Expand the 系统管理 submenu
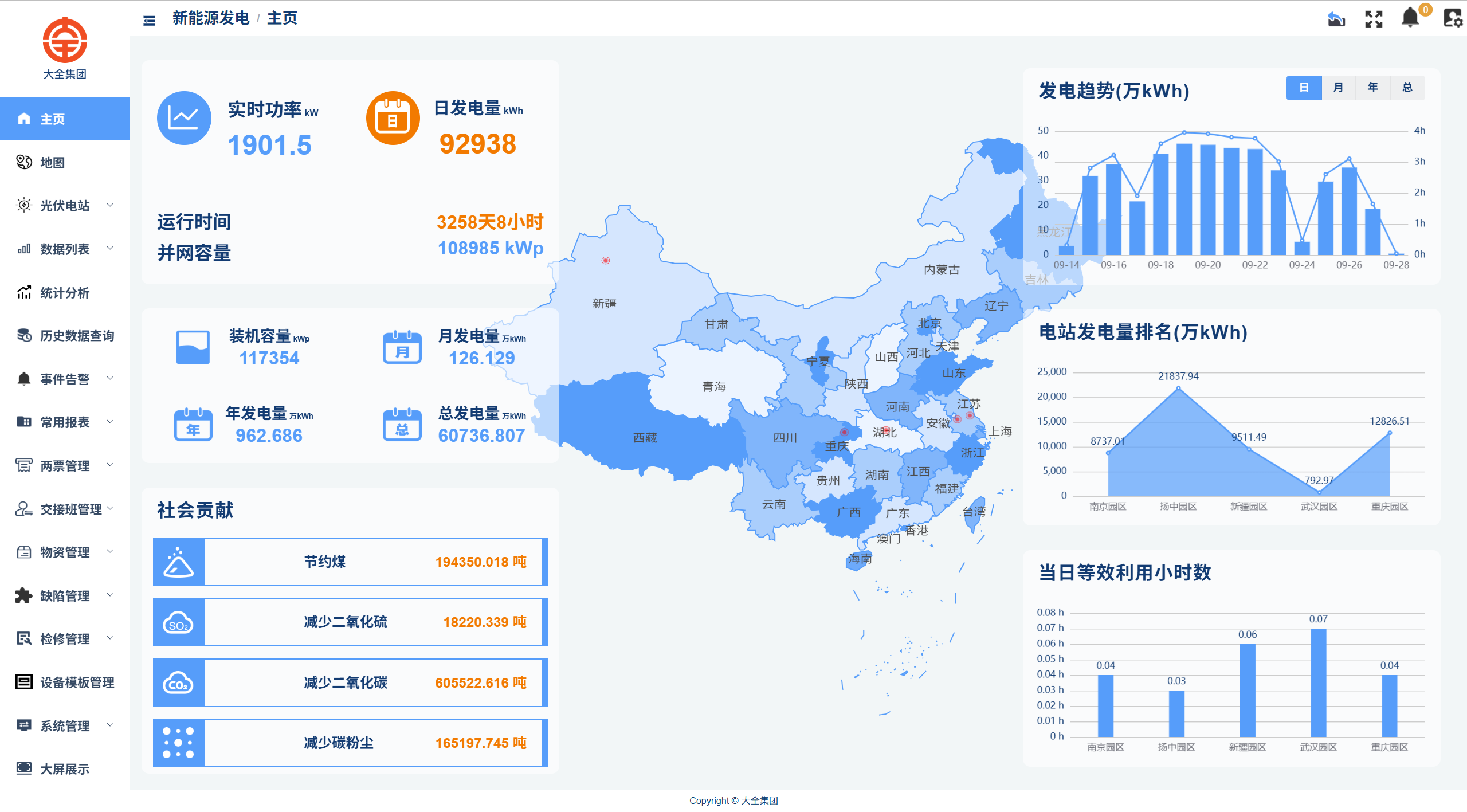Viewport: 1467px width, 812px height. coord(64,725)
